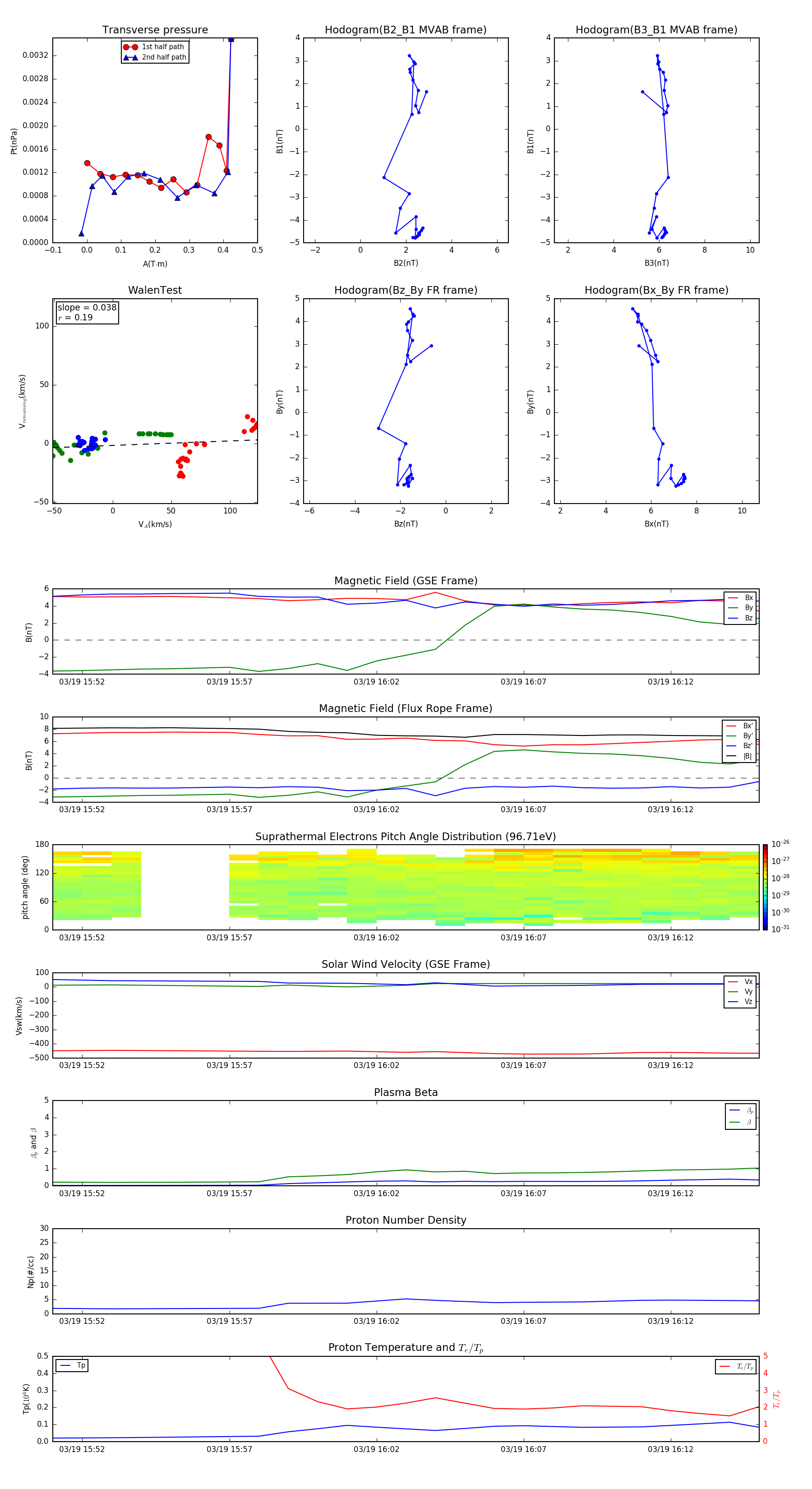The width and height of the screenshot is (812, 1489).
Task: Click the 0.0032 tick on pressure plot
Action: (35, 55)
